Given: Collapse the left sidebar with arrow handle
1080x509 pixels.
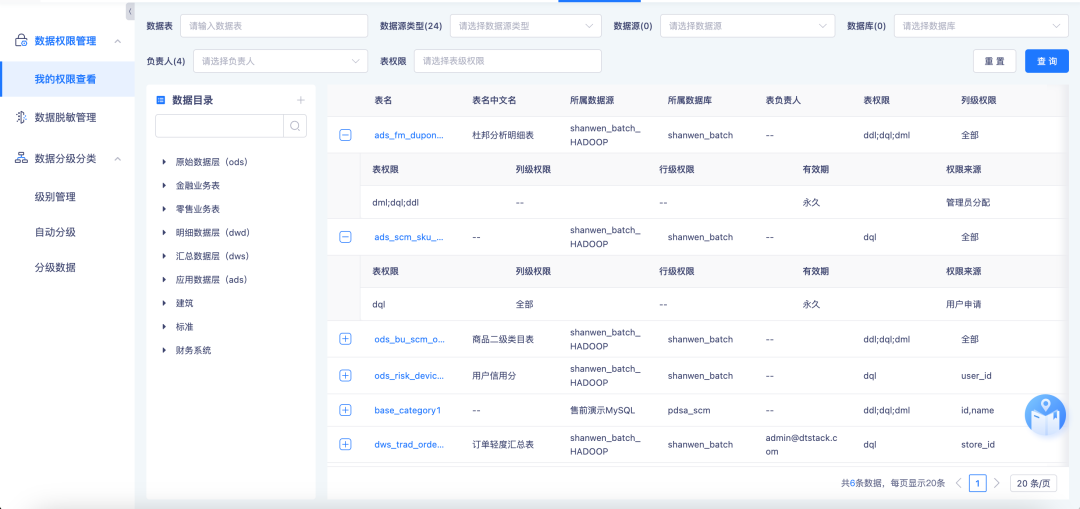Looking at the screenshot, I should coord(130,12).
